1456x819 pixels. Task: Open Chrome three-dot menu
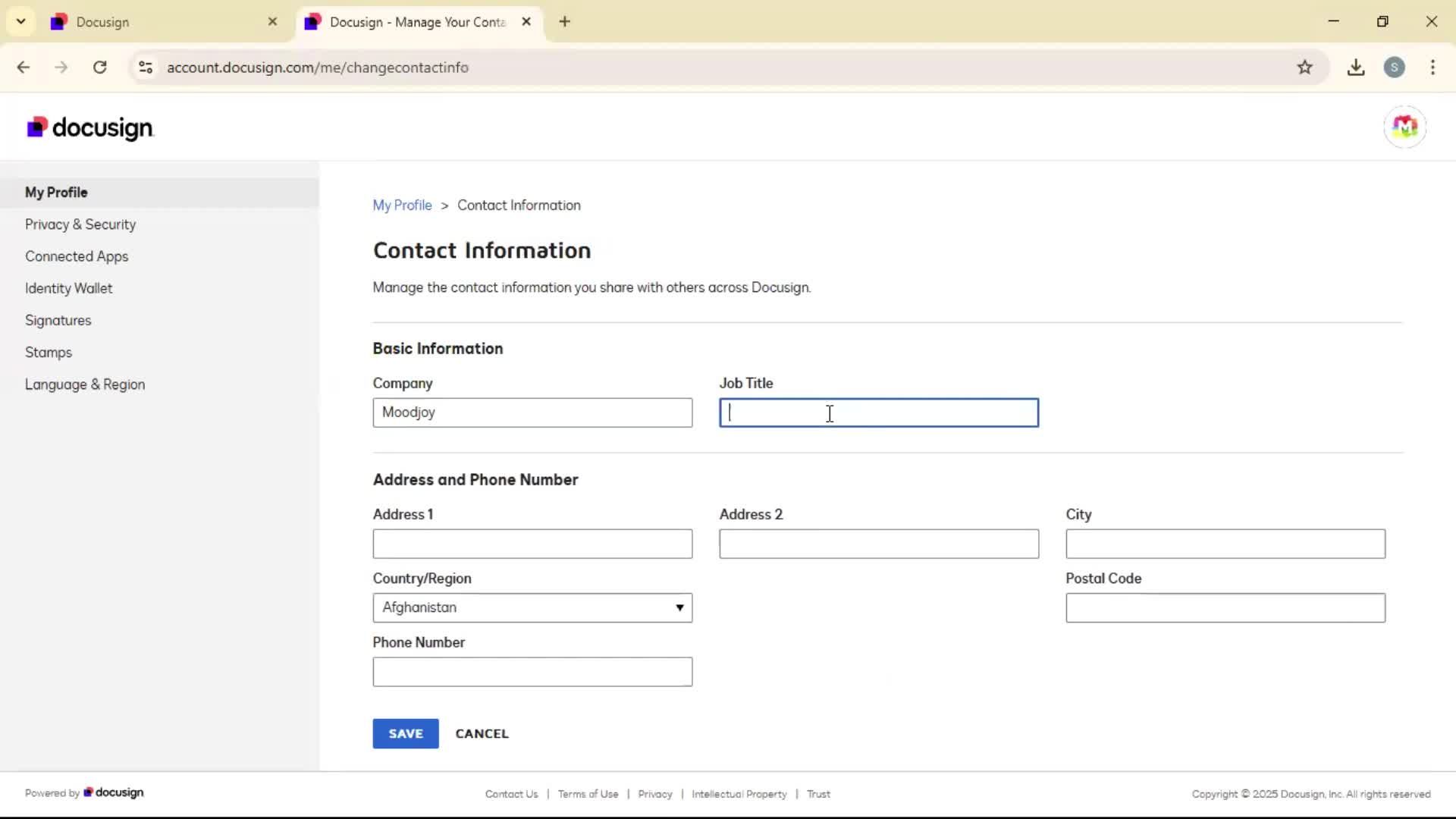[x=1432, y=67]
